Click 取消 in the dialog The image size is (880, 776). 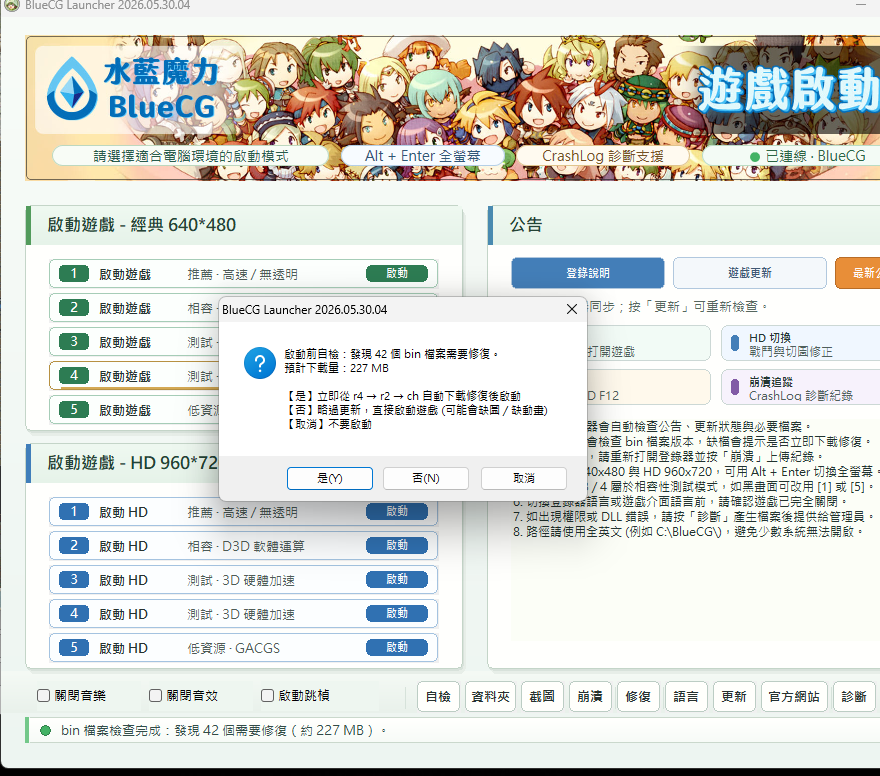524,478
